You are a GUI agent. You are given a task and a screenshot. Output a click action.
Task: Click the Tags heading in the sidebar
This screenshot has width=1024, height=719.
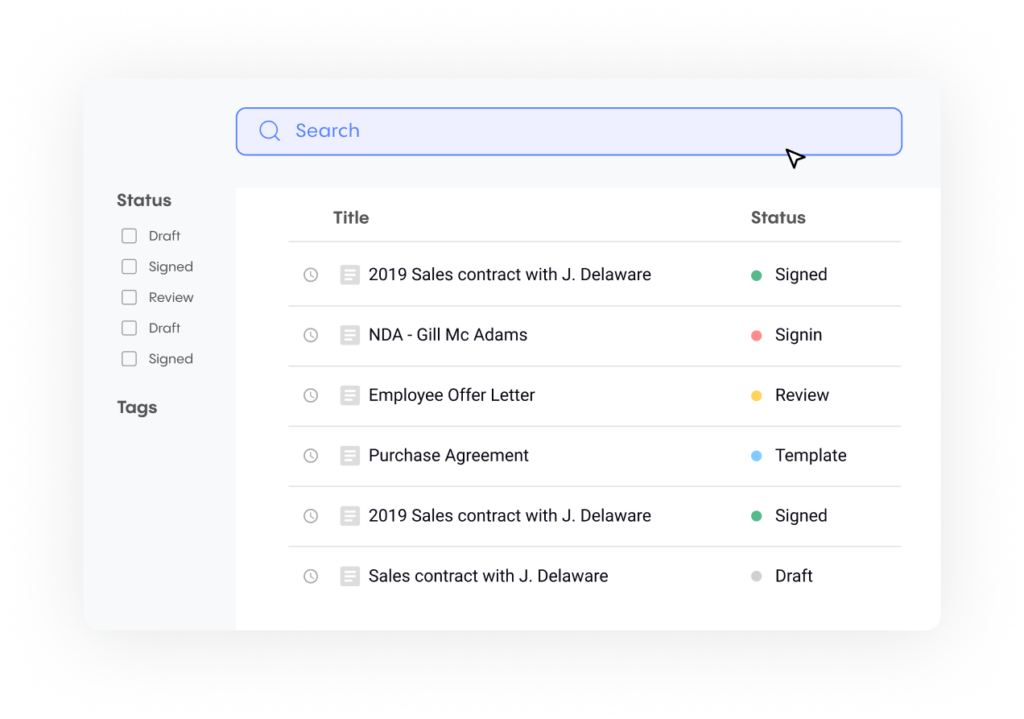[x=137, y=407]
